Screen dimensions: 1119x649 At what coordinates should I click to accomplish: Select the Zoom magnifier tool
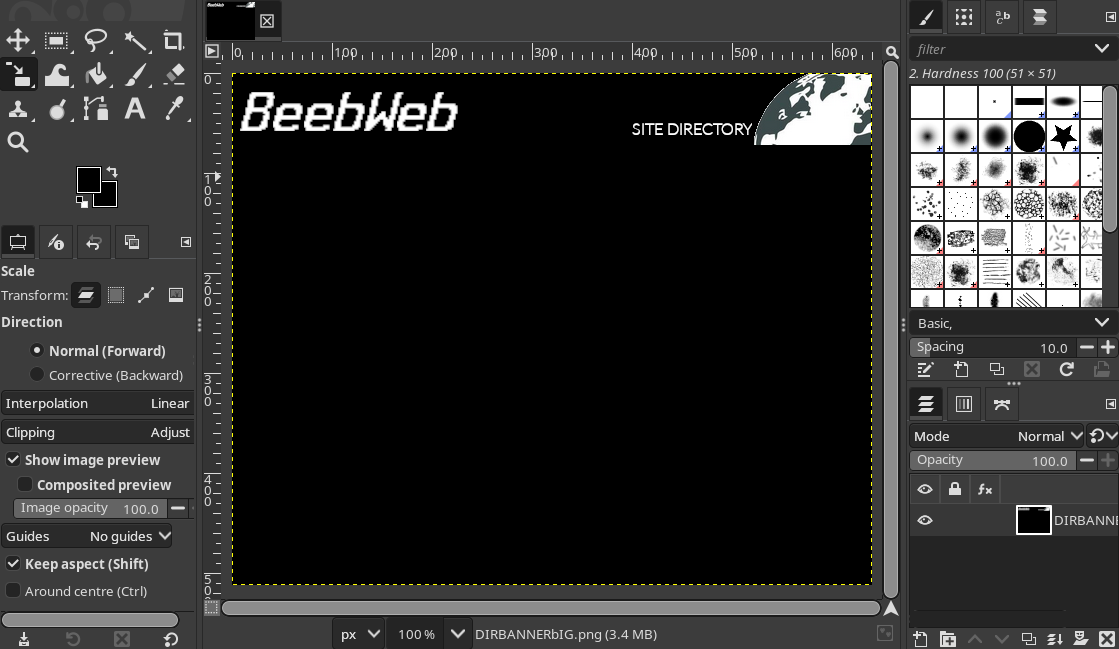[18, 143]
